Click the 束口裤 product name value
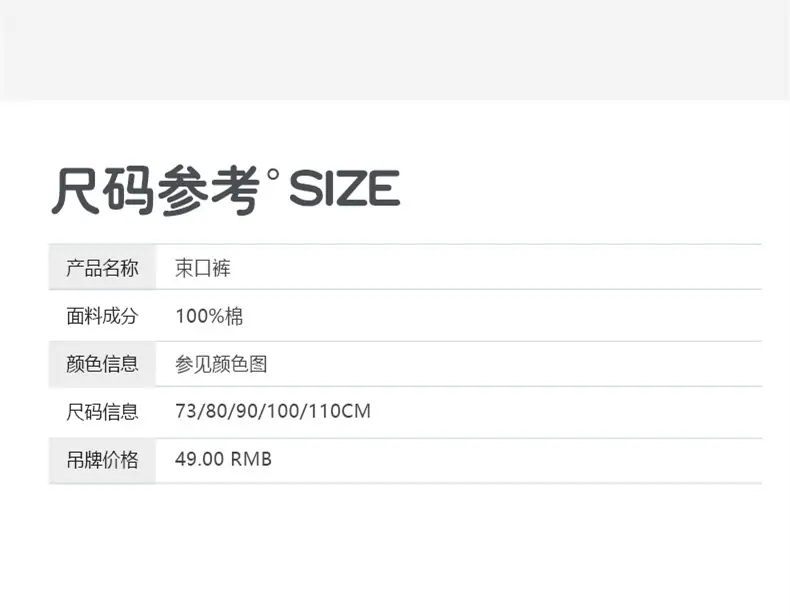This screenshot has height=616, width=790. click(203, 268)
